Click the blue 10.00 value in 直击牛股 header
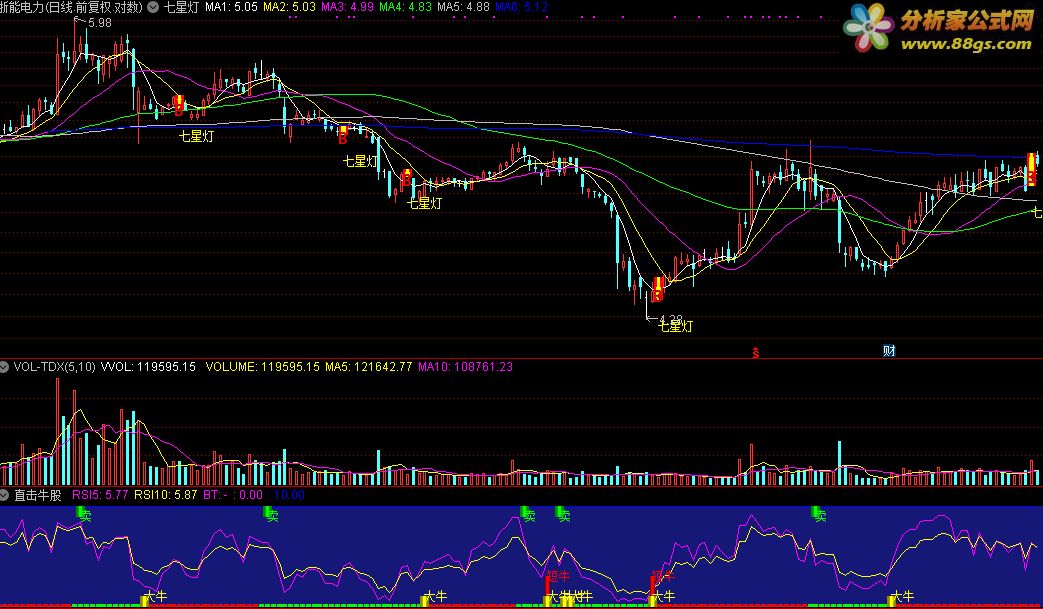This screenshot has height=609, width=1043. 289,495
